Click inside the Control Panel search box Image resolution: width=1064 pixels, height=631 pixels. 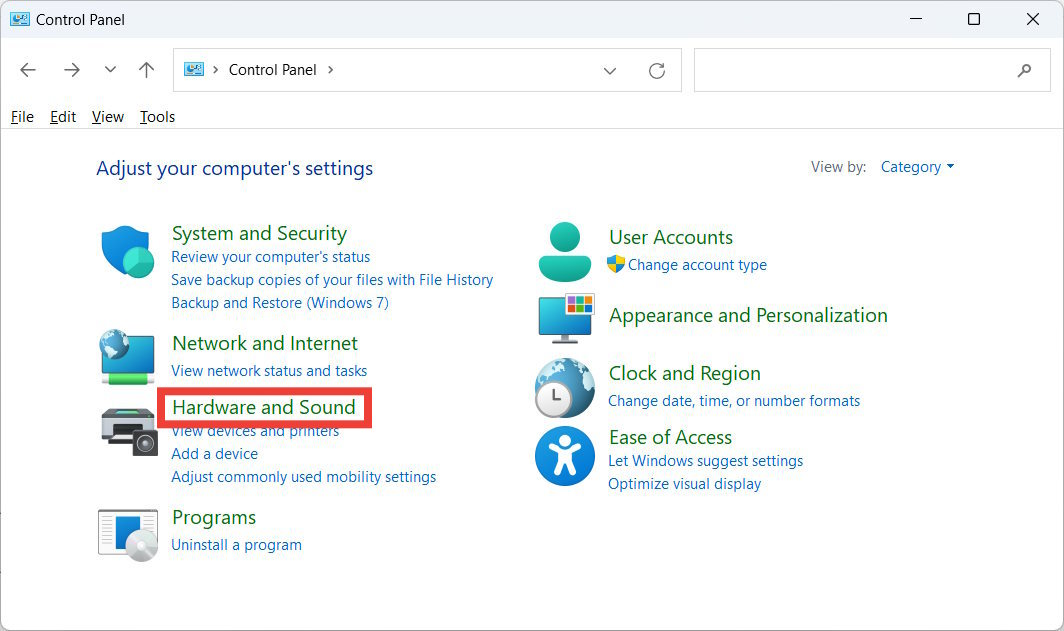pos(850,70)
